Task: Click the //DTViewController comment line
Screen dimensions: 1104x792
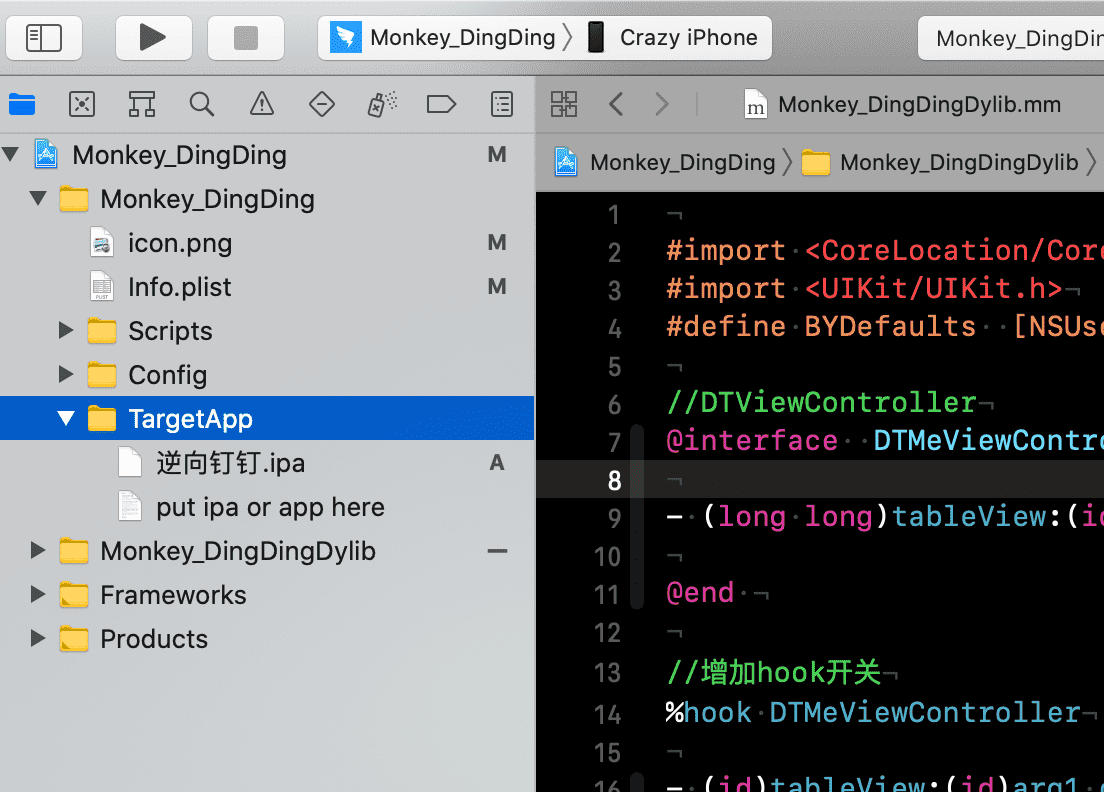Action: pyautogui.click(x=821, y=403)
